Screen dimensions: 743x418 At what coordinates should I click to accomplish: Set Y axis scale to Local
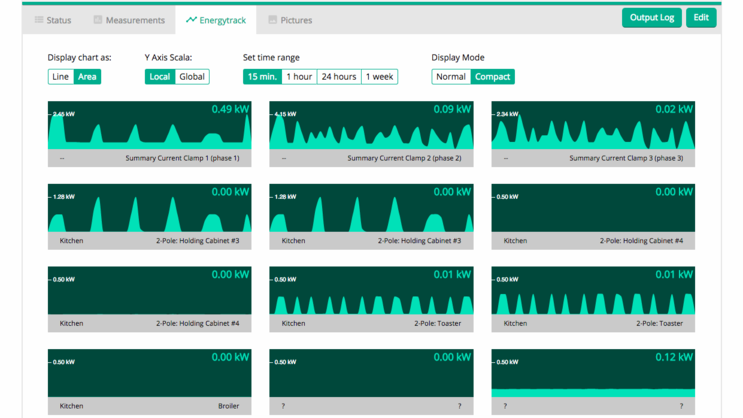(x=159, y=77)
